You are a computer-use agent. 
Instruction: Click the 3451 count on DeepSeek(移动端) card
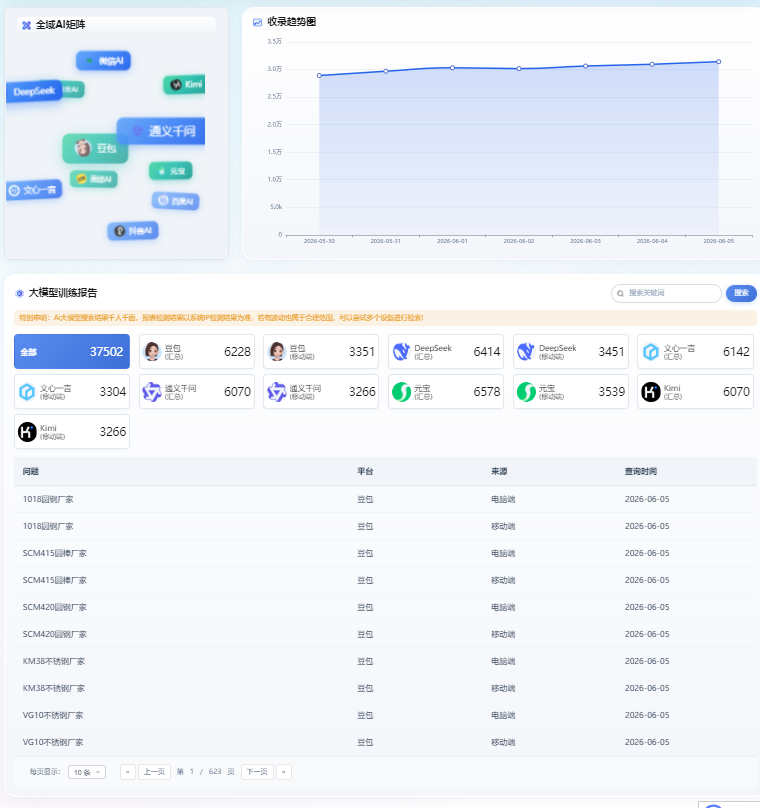(x=612, y=352)
